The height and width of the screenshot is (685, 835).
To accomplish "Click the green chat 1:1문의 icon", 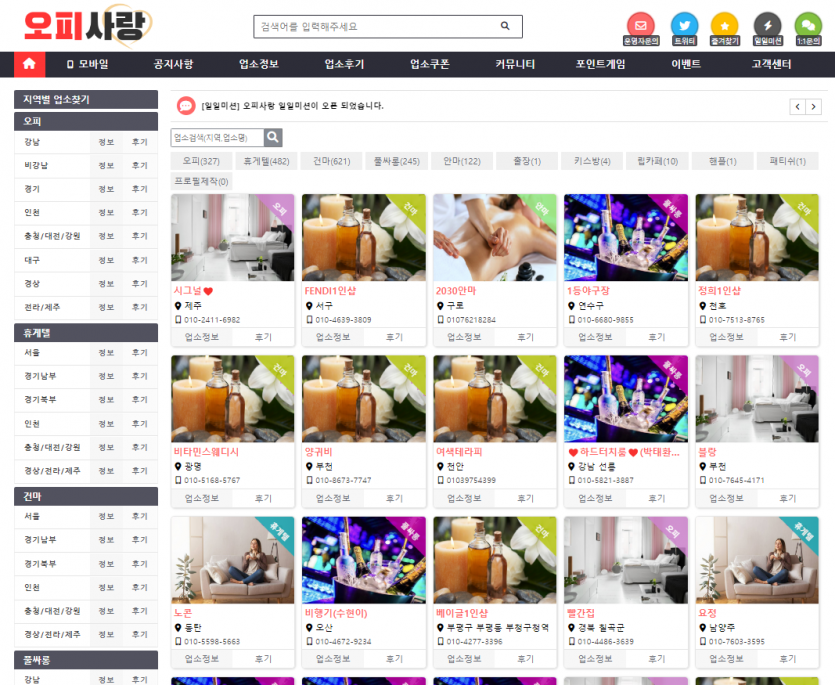I will point(808,25).
